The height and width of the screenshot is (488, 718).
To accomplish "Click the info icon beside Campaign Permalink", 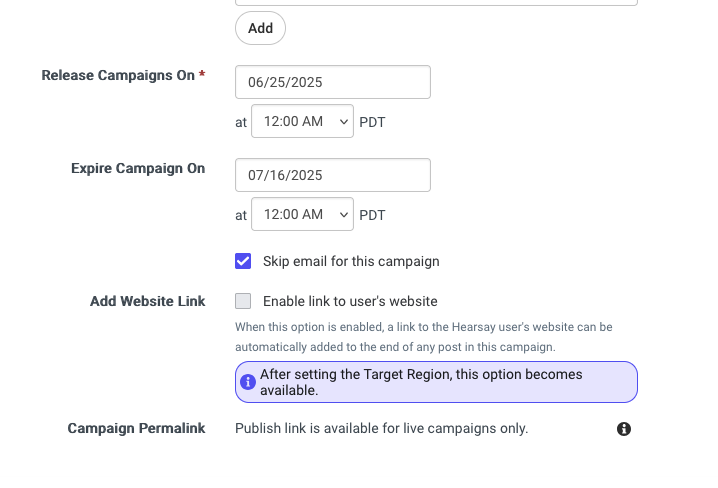I will [x=624, y=429].
